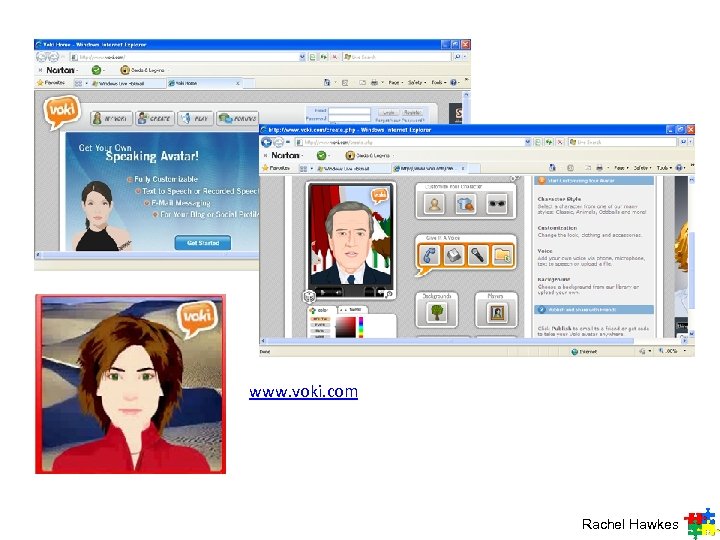Open the clothing customization icon
This screenshot has width=720, height=540.
pyautogui.click(x=466, y=204)
